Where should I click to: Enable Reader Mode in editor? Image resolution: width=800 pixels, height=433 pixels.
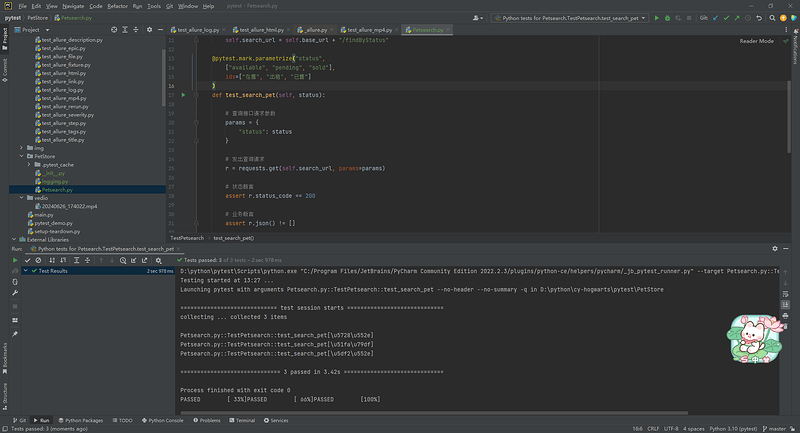coord(756,41)
